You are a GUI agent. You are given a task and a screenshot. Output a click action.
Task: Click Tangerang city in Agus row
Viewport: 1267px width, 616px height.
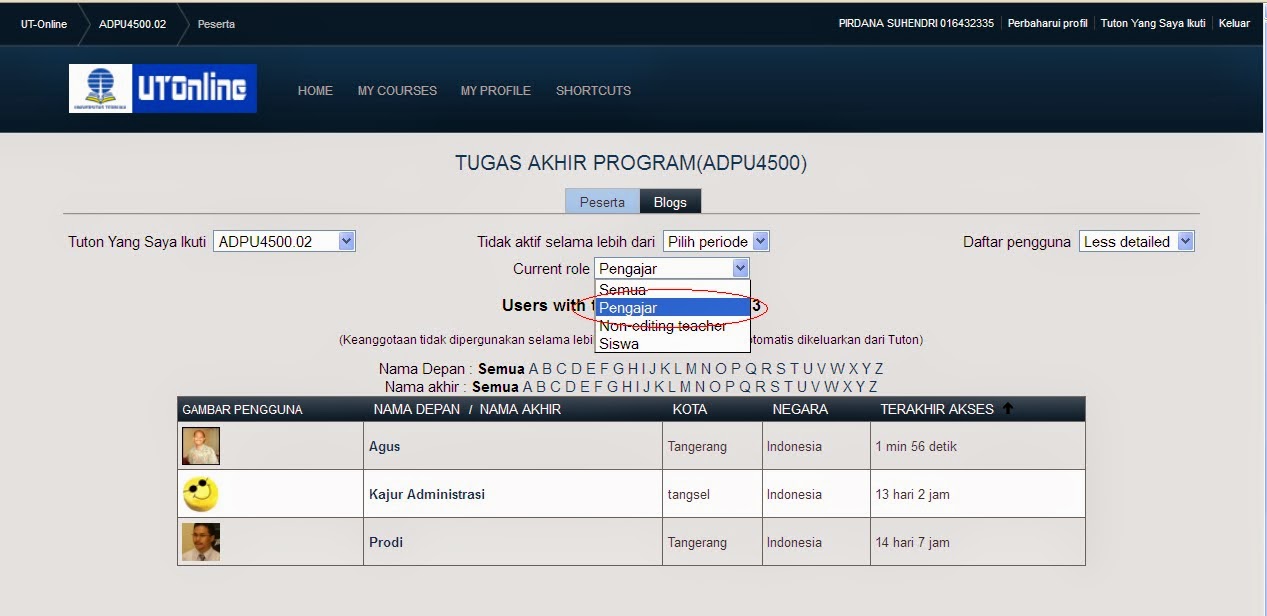click(x=697, y=446)
